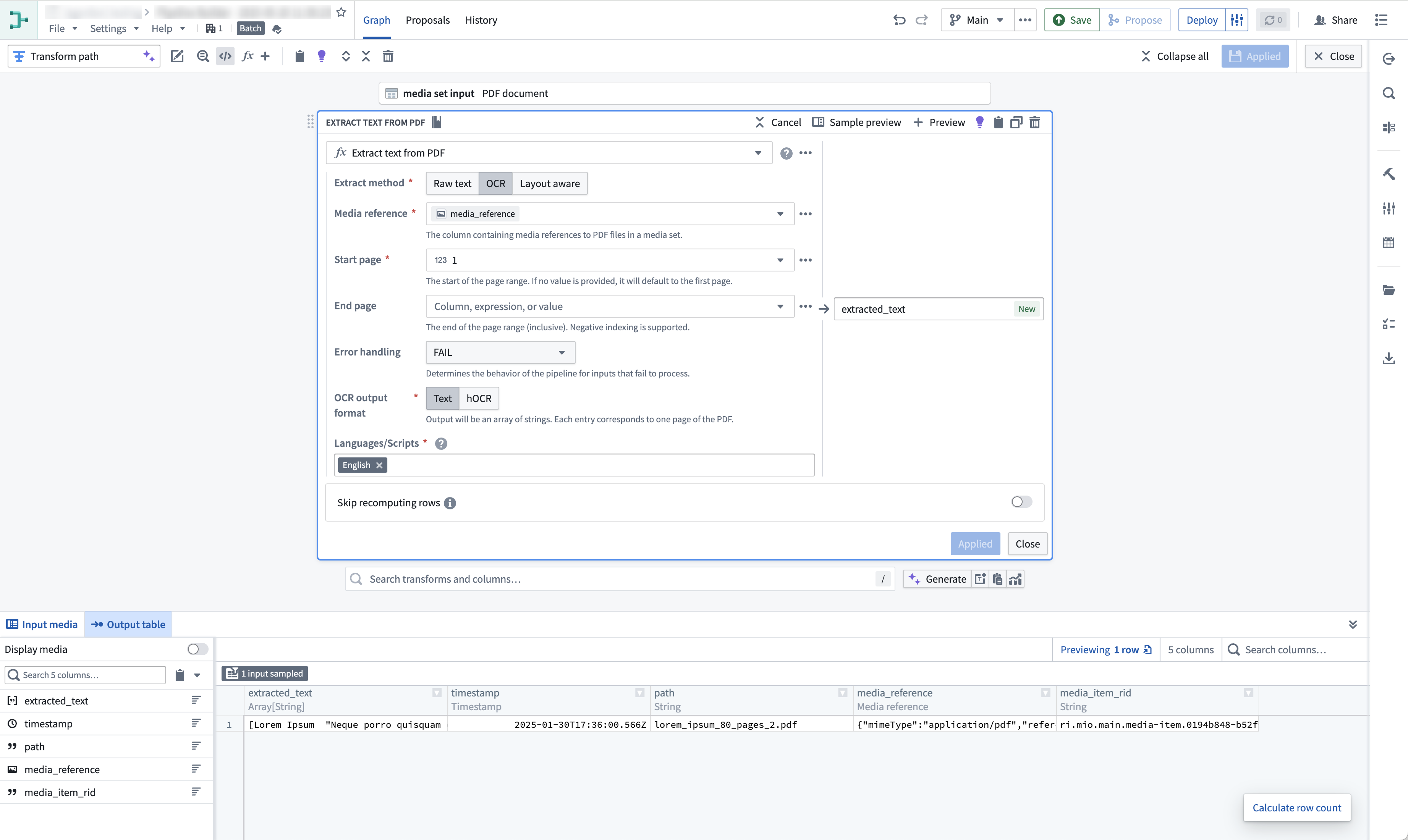Open deploy settings sliders icon

1237,20
